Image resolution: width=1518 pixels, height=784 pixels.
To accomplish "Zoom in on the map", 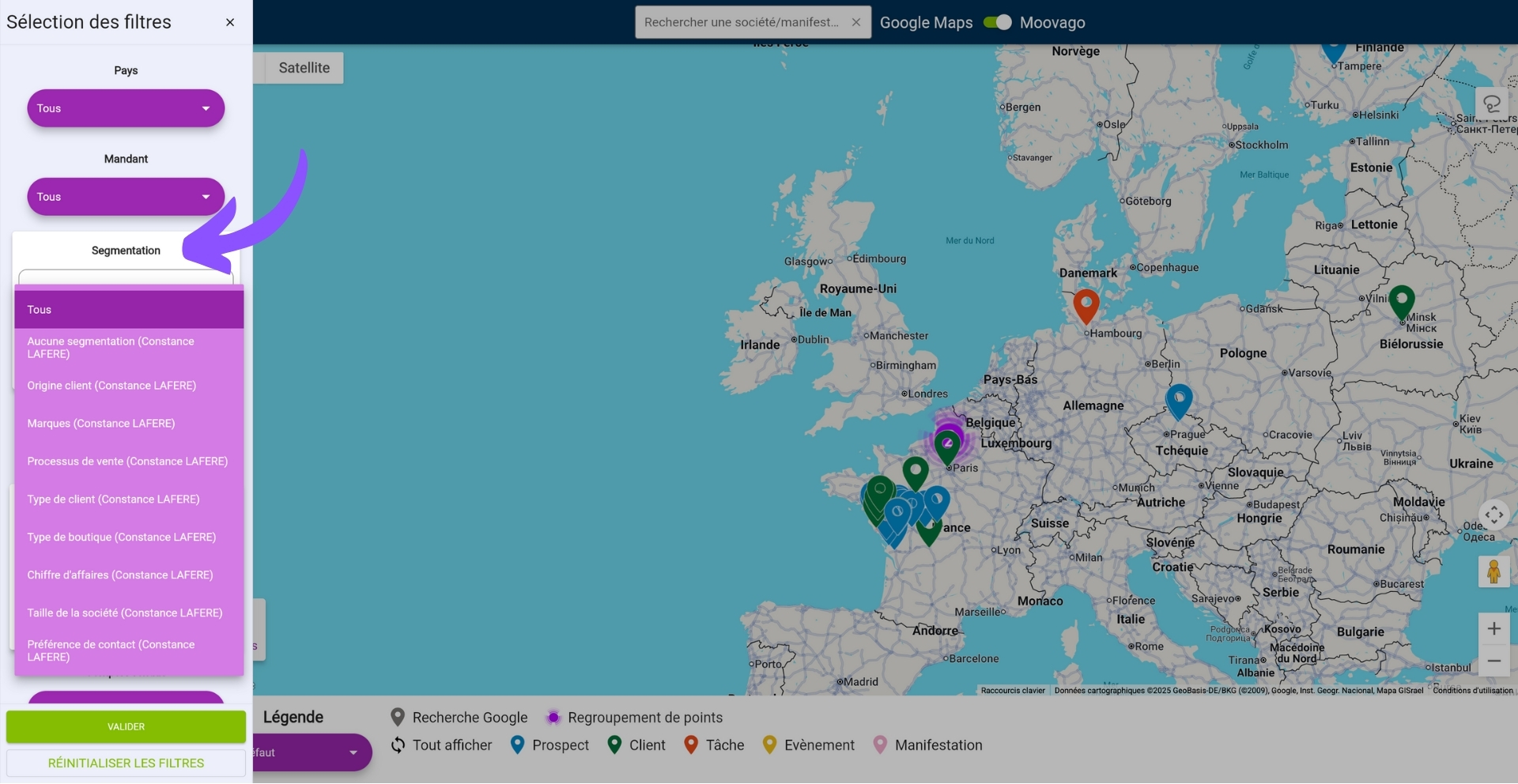I will 1493,629.
